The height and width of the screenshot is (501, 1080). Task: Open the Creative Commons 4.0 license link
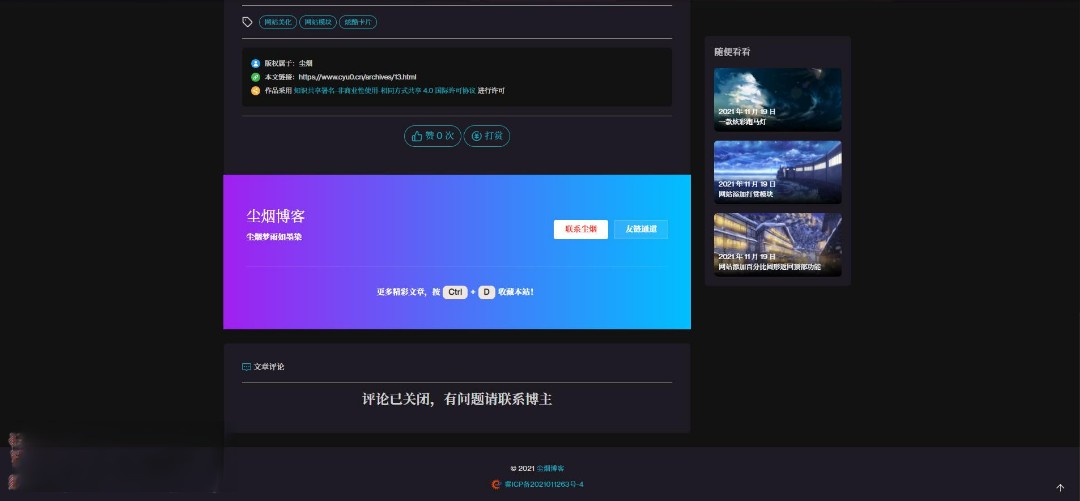(384, 90)
